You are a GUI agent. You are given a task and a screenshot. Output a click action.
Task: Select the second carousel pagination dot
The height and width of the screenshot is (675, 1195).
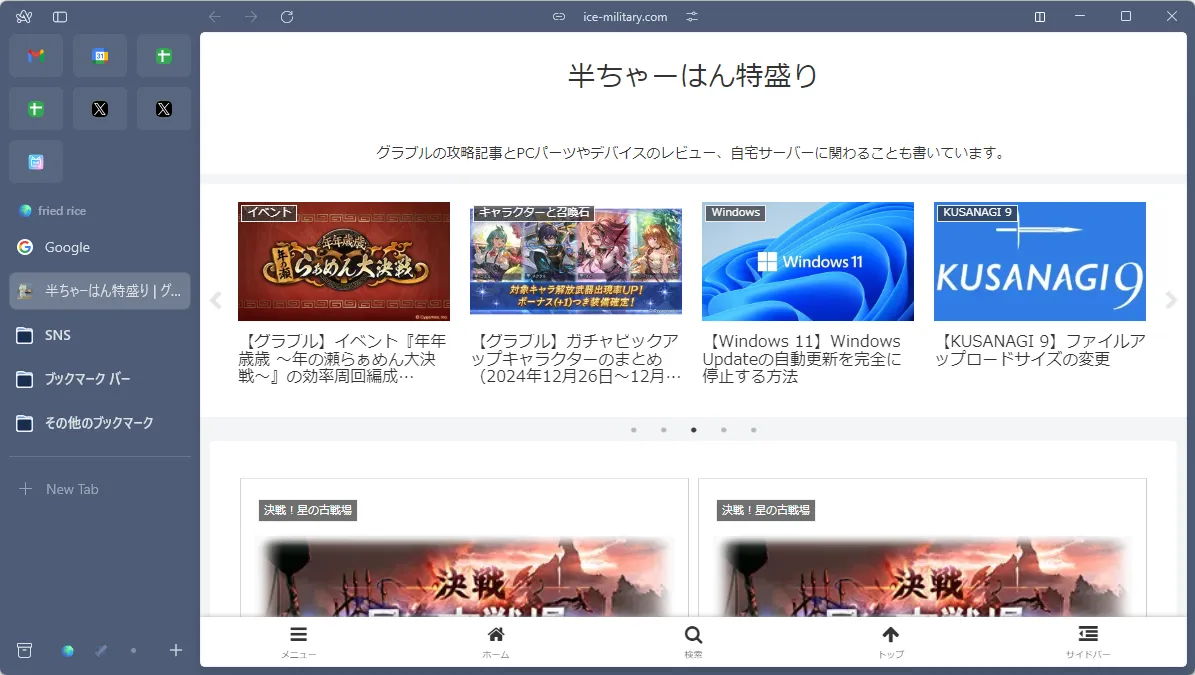click(664, 430)
